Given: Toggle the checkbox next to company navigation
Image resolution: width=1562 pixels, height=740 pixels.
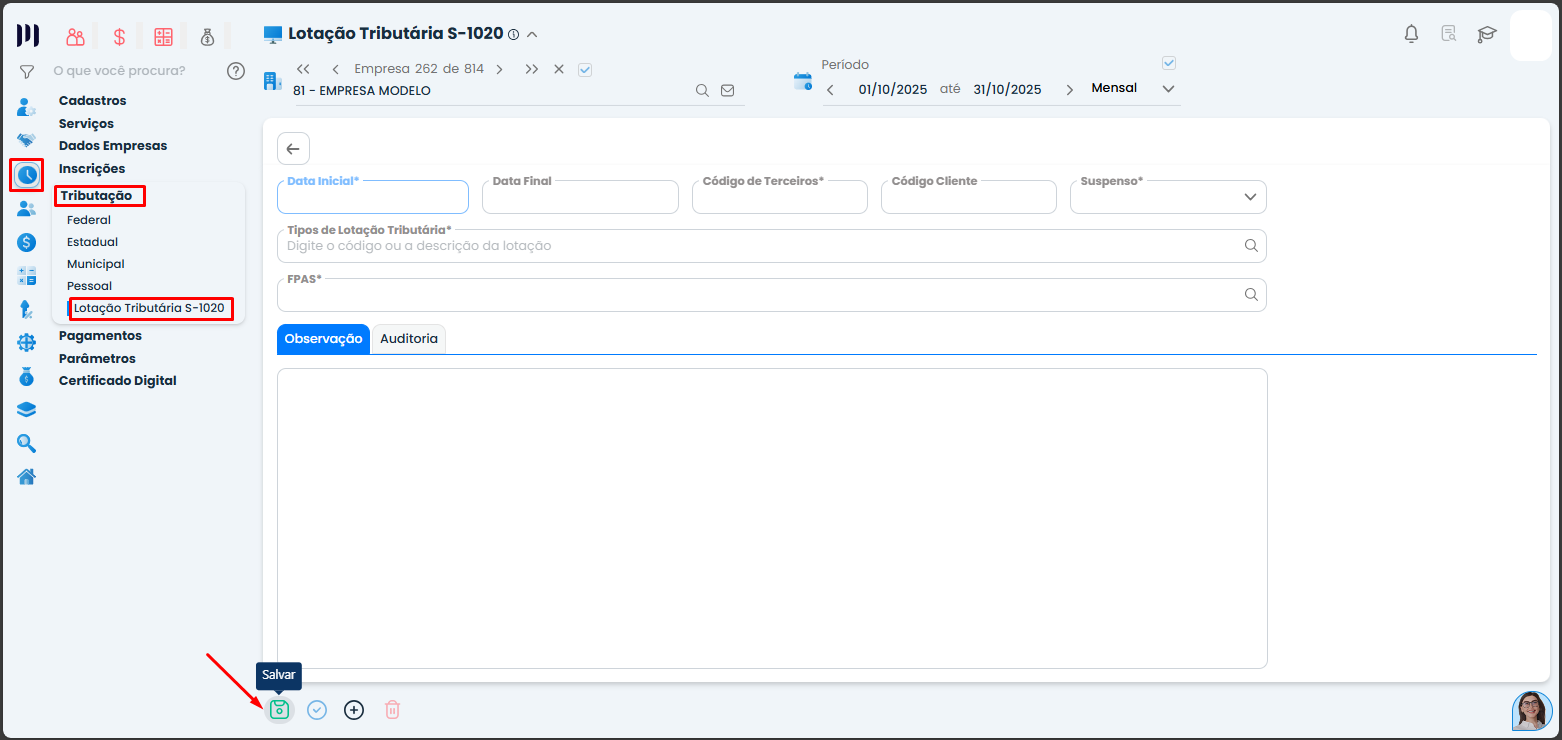Looking at the screenshot, I should pyautogui.click(x=586, y=69).
